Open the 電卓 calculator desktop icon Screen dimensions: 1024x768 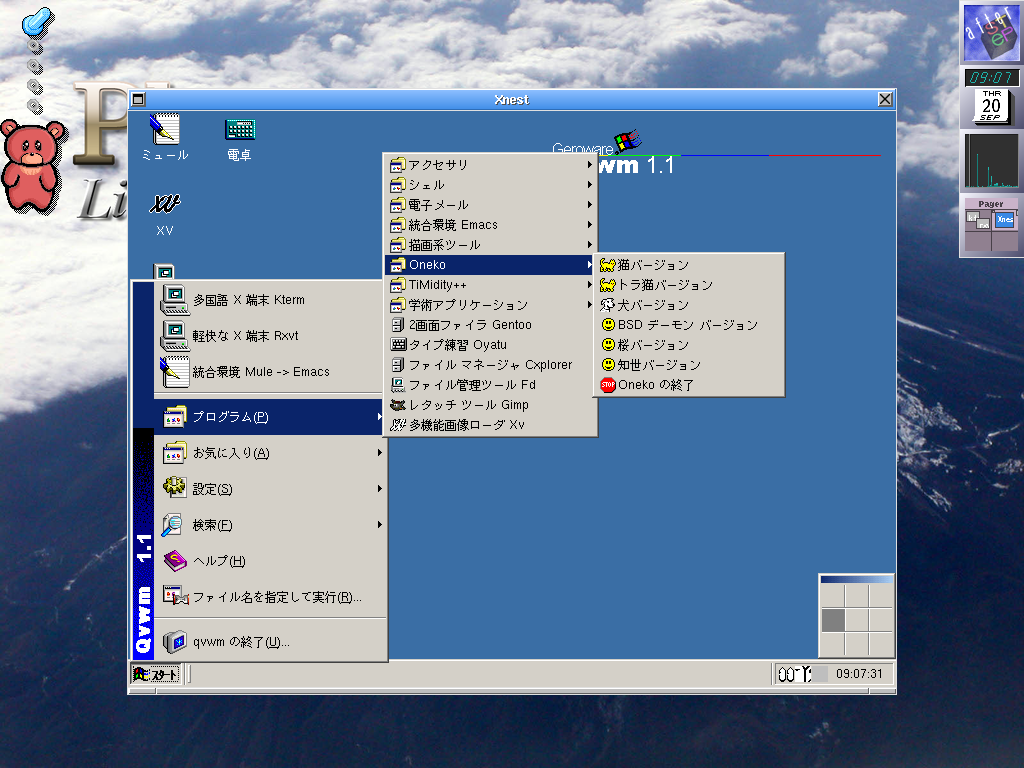pos(239,138)
